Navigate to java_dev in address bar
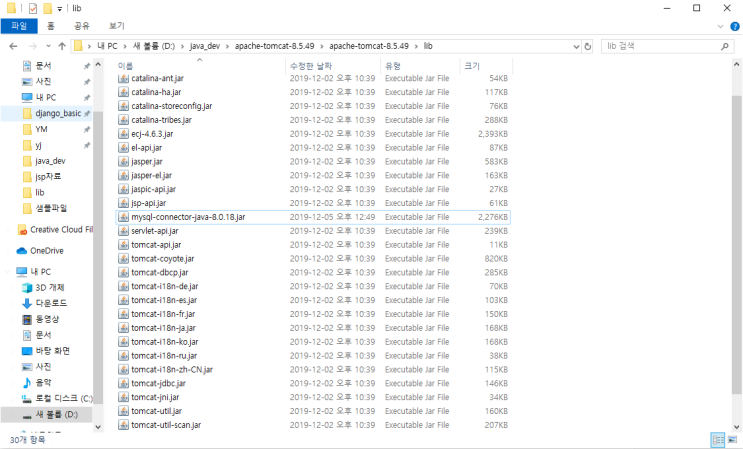The width and height of the screenshot is (743, 449). (205, 46)
